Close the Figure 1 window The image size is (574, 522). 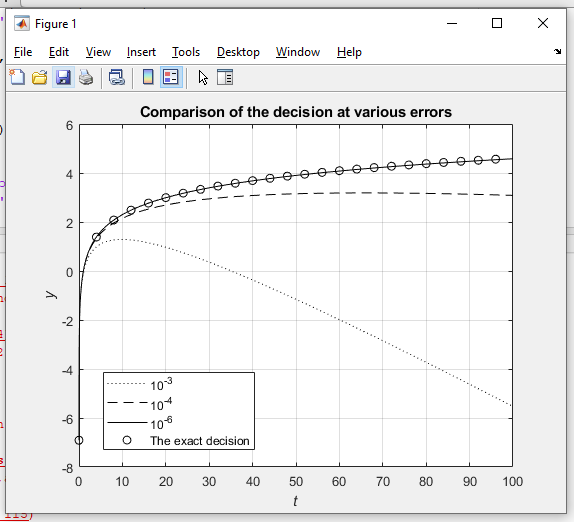coord(543,23)
